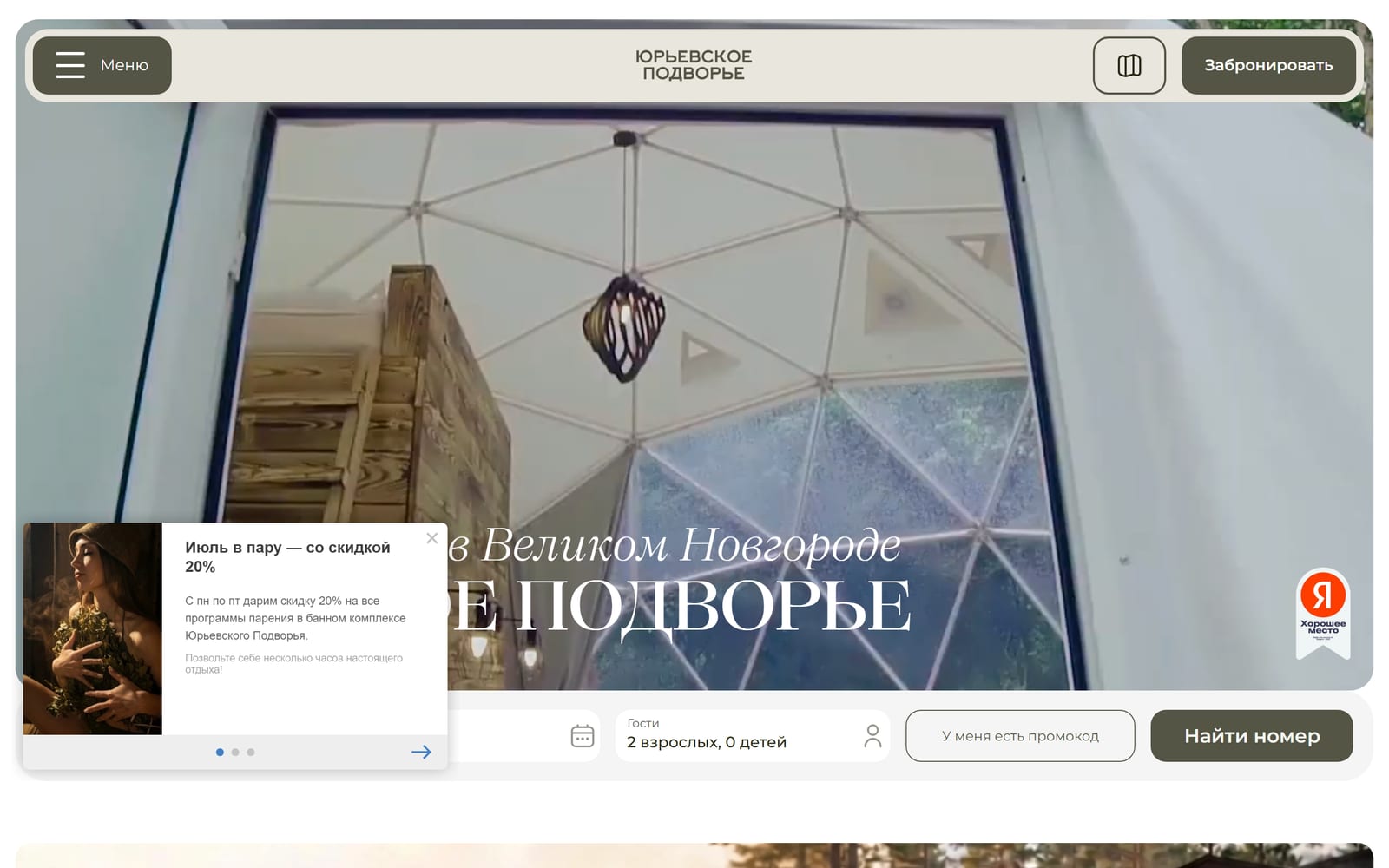Click the Юрьевское Подворье logo
The width and height of the screenshot is (1389, 868).
coord(694,65)
